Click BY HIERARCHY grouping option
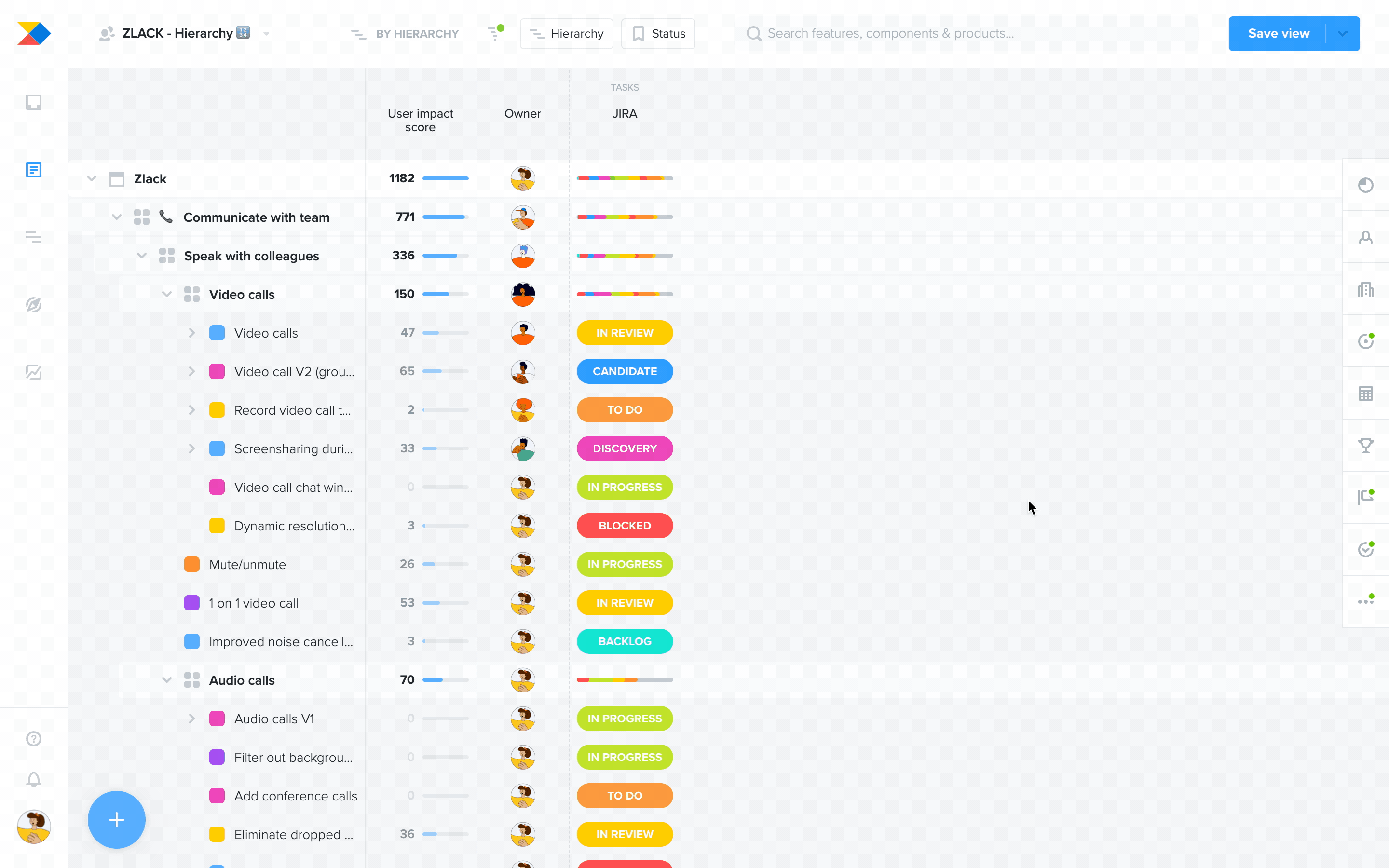The image size is (1389, 868). pos(405,34)
